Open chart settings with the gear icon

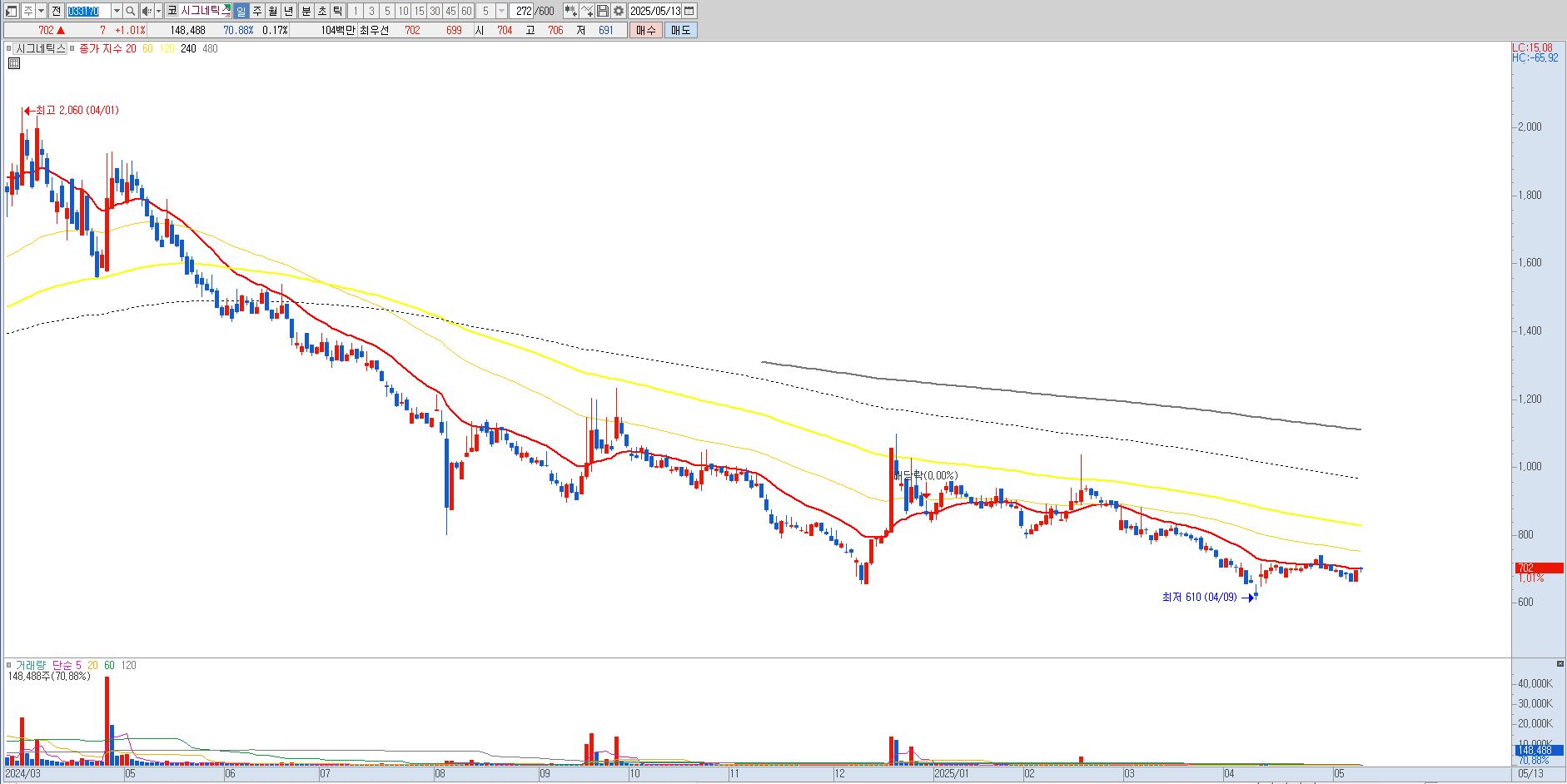[x=619, y=11]
